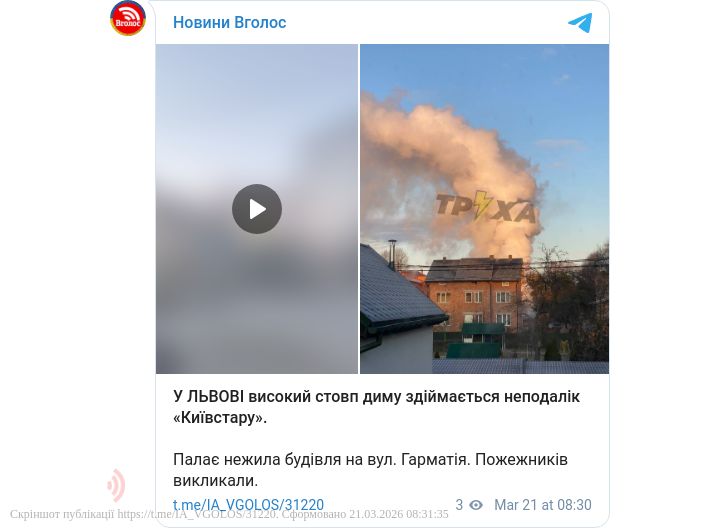
Task: Click the Сформовано 21.03.2026 footer timestamp
Action: click(365, 514)
